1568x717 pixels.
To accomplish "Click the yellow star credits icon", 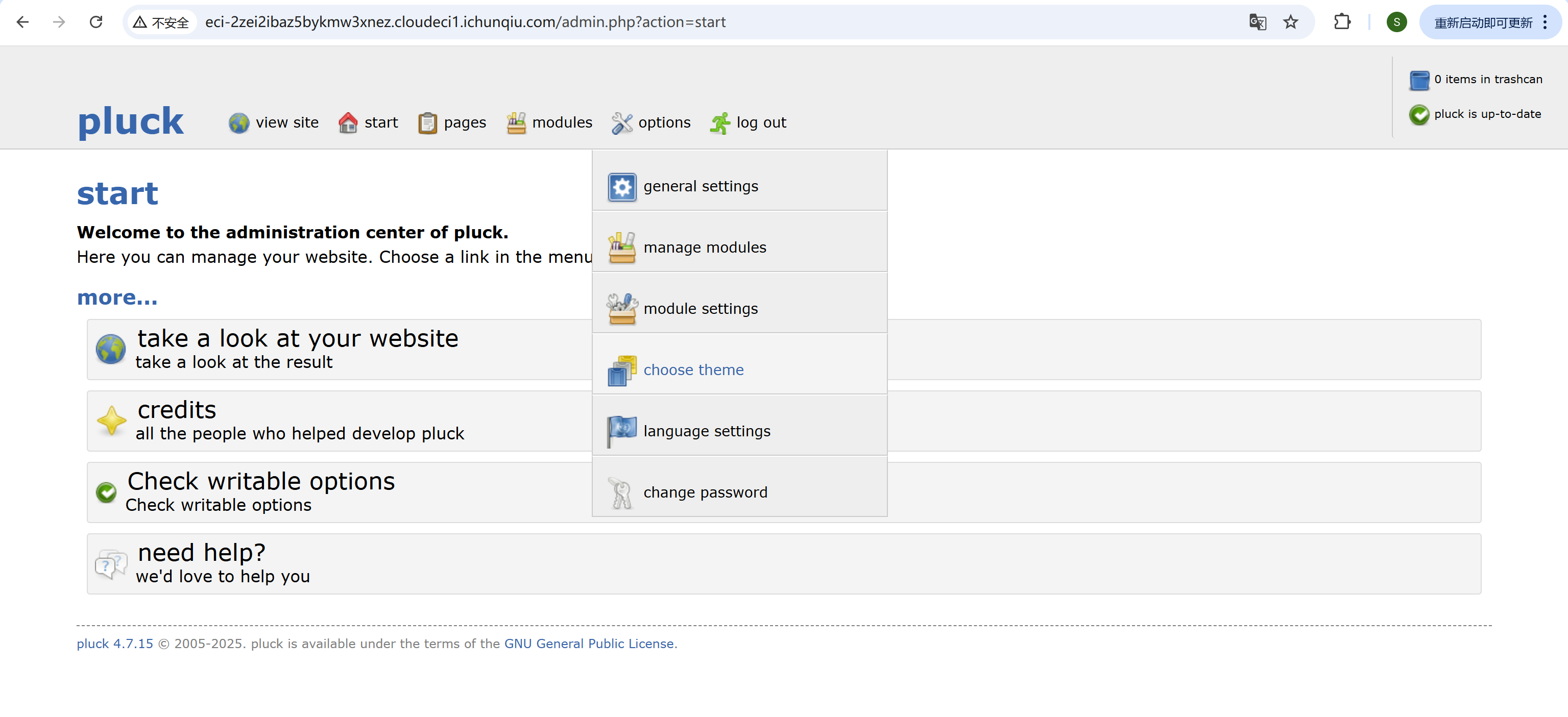I will pos(111,421).
